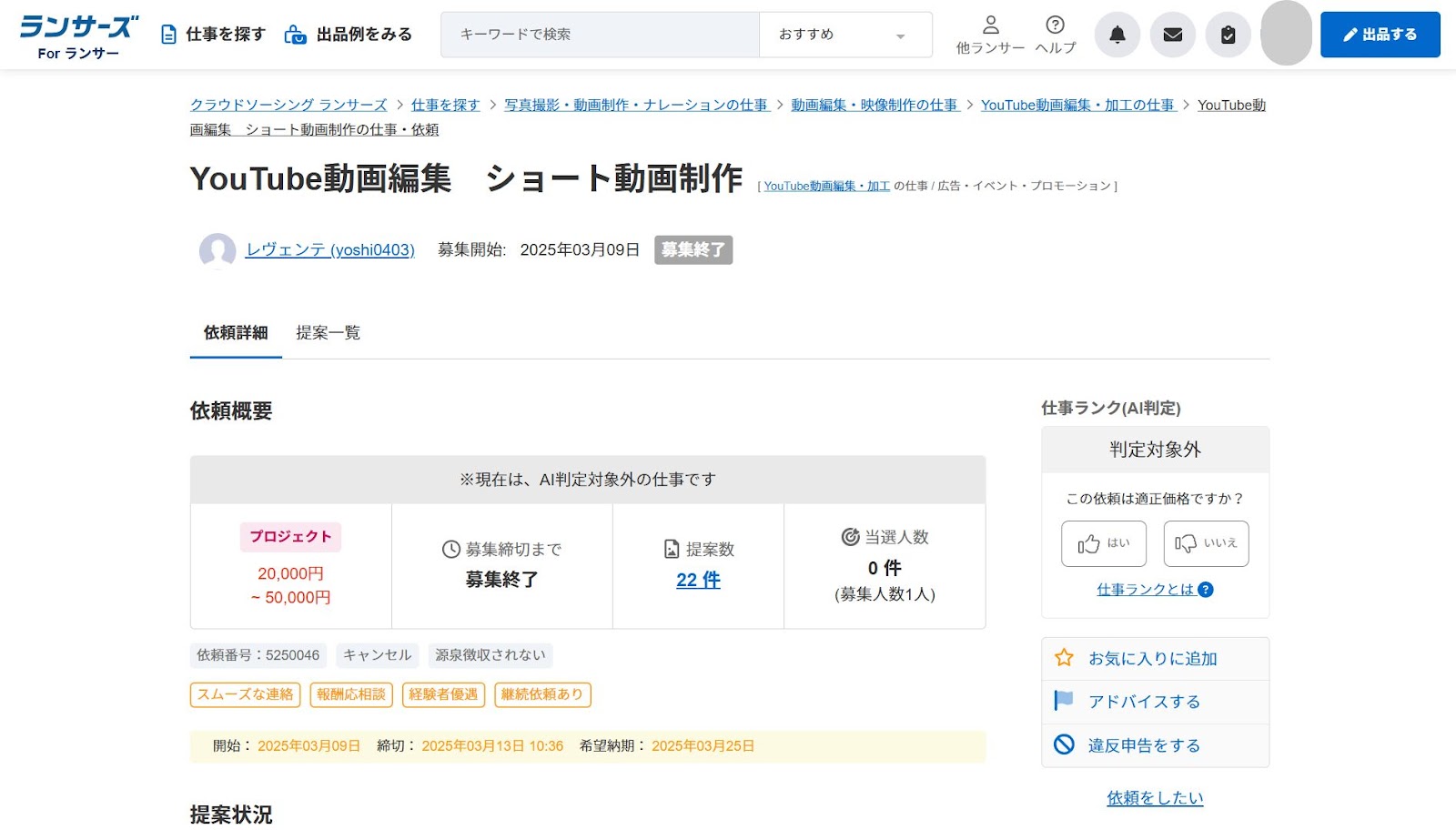Click the client profile avatar icon
This screenshot has height=830, width=1456.
(x=217, y=250)
